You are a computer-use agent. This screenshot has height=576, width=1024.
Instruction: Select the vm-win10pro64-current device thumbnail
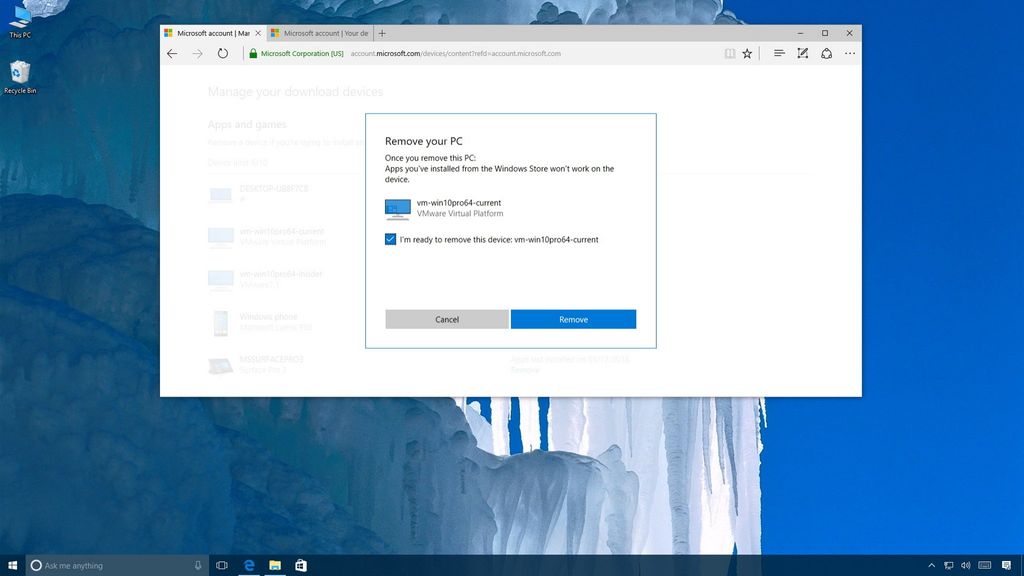point(394,208)
